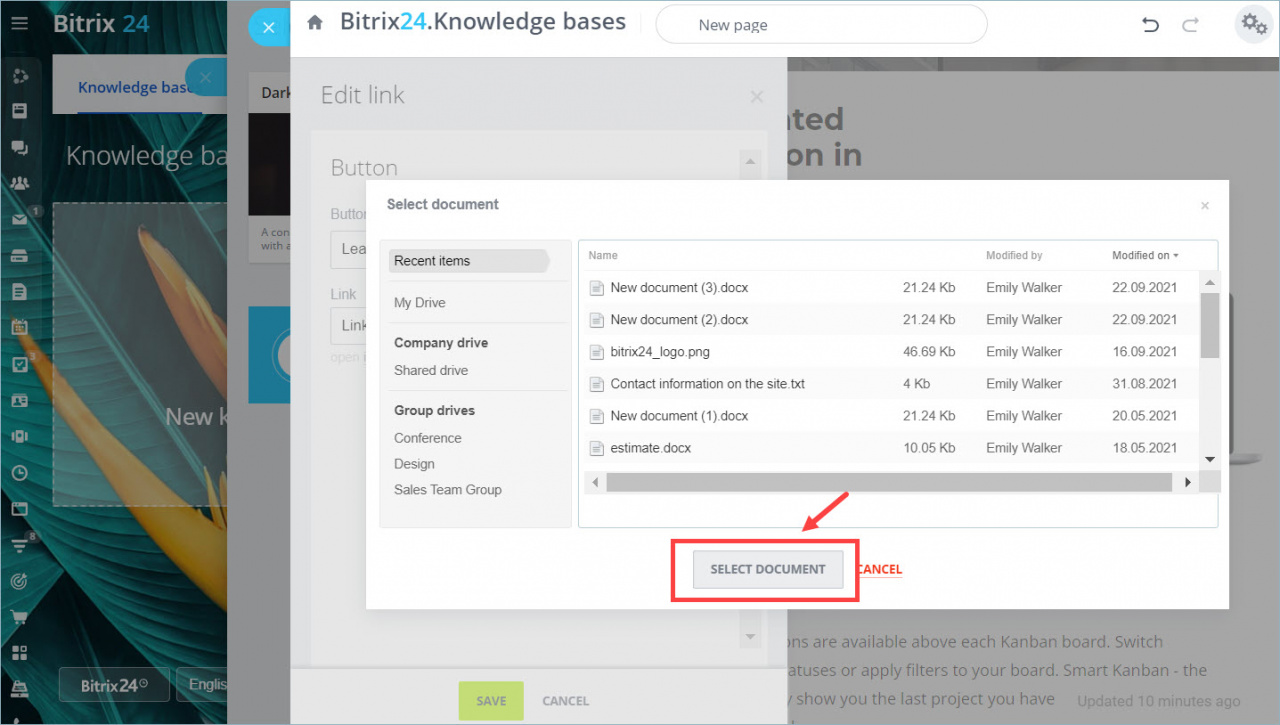
Task: Open My Drive in the document picker
Action: 420,303
